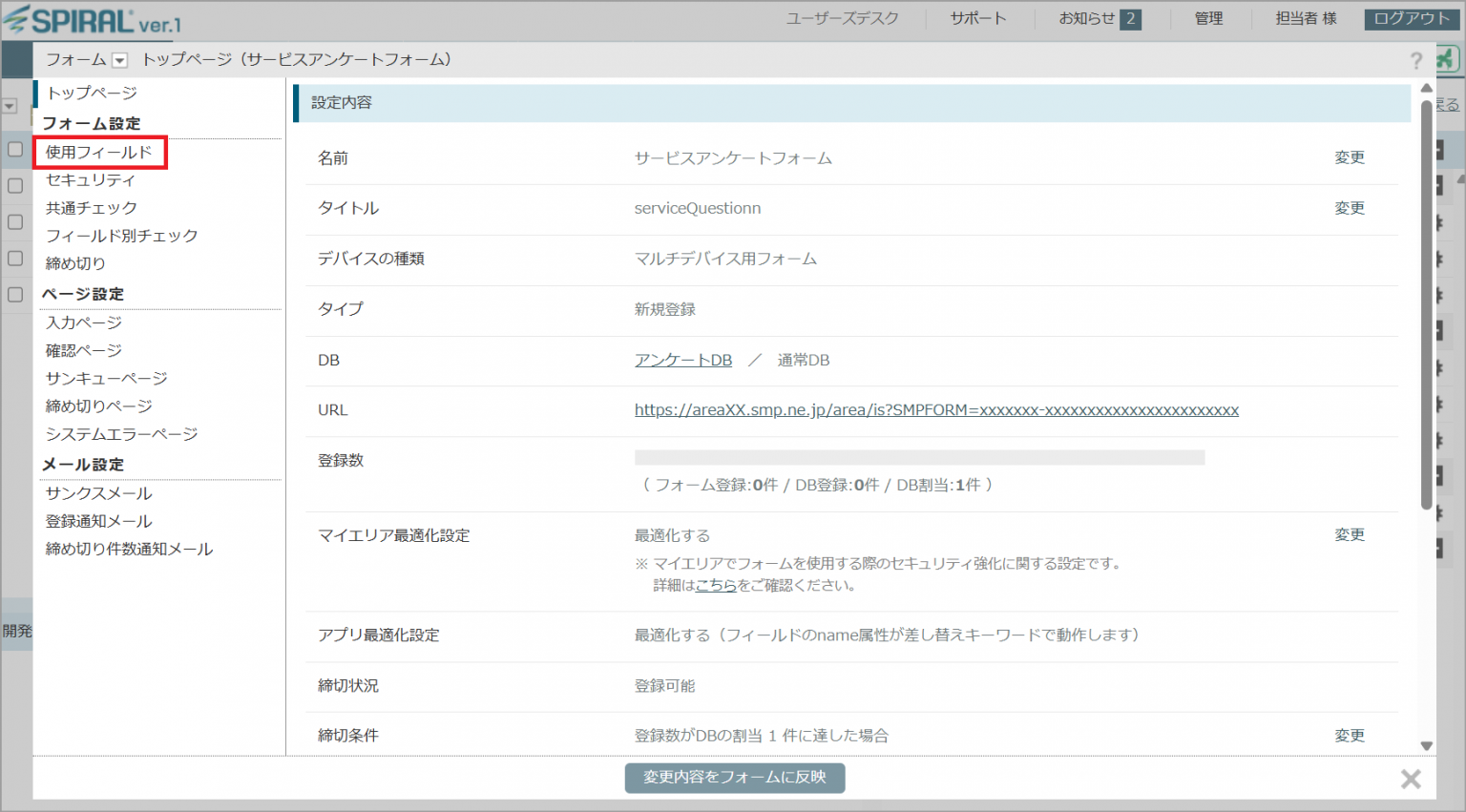Image resolution: width=1466 pixels, height=812 pixels.
Task: Open help with the question mark icon
Action: [1415, 61]
